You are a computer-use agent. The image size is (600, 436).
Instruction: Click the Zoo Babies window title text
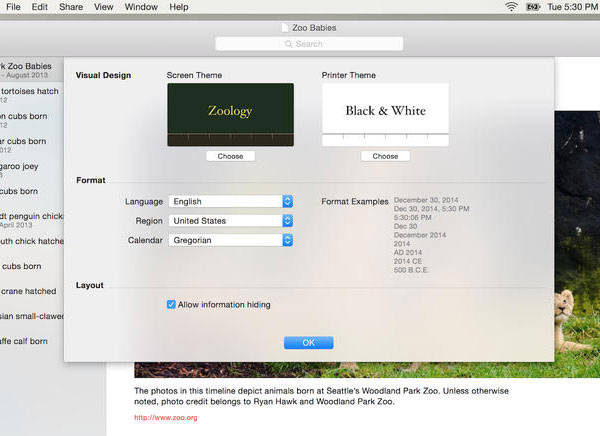(x=314, y=28)
